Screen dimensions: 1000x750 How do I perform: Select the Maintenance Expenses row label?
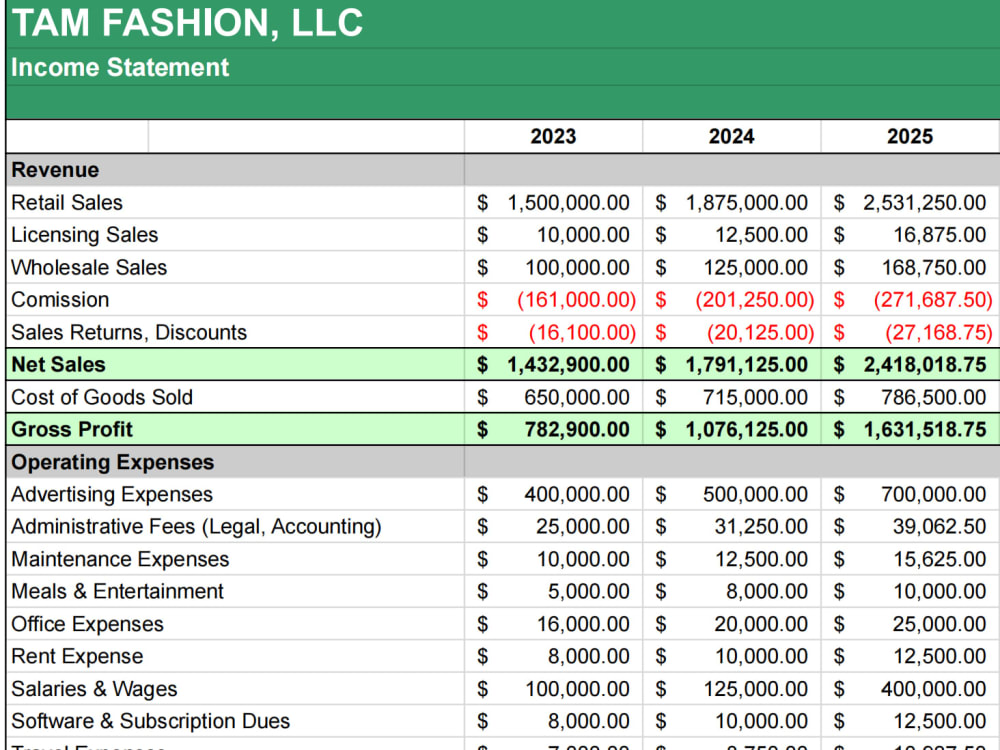click(121, 559)
